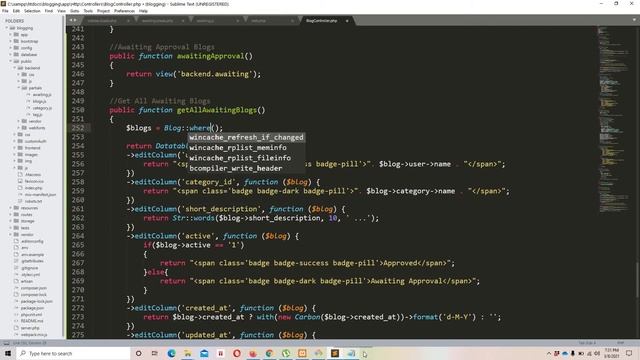
Task: Expand the database folder arrow
Action: click(11, 54)
